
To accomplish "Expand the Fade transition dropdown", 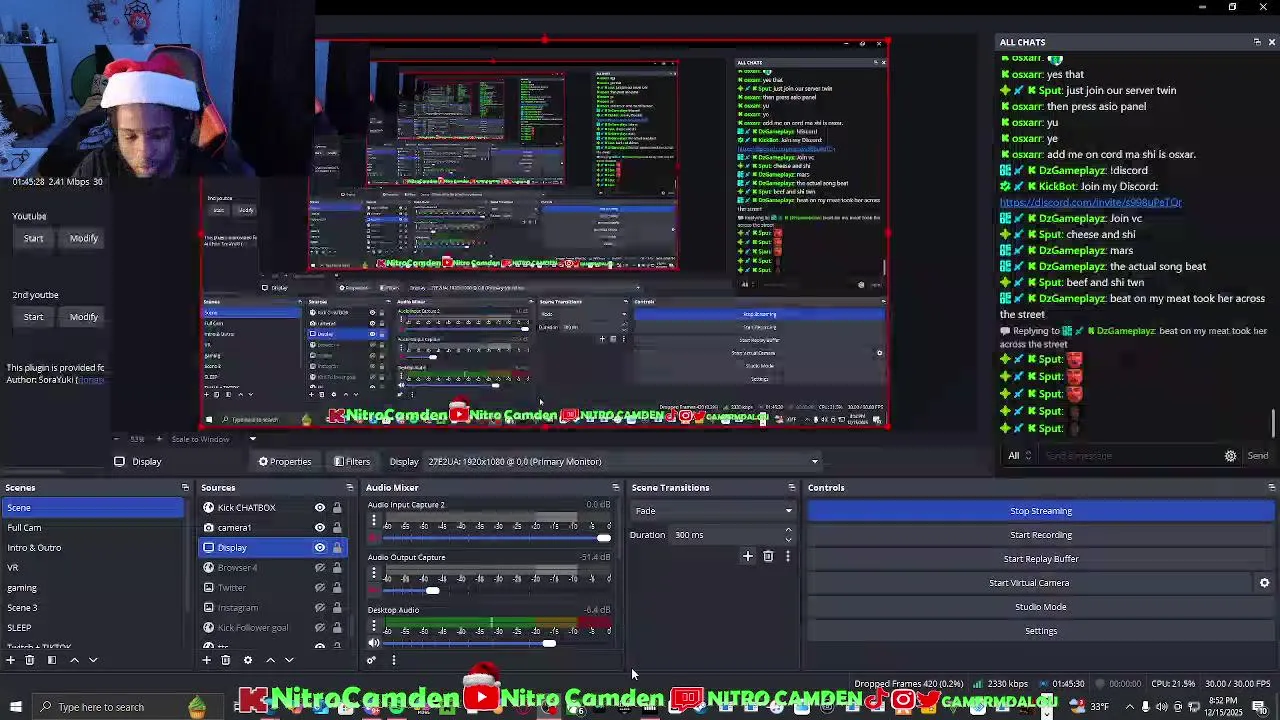I will (x=713, y=511).
